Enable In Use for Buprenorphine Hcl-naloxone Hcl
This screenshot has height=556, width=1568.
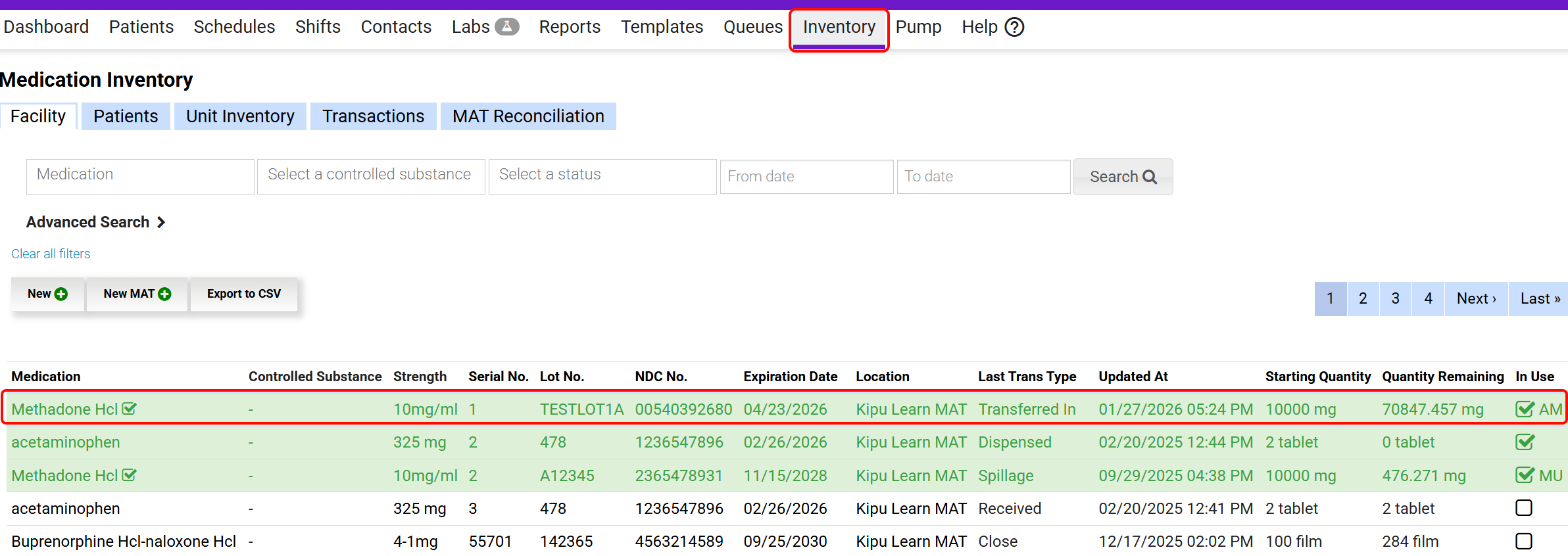(x=1523, y=541)
